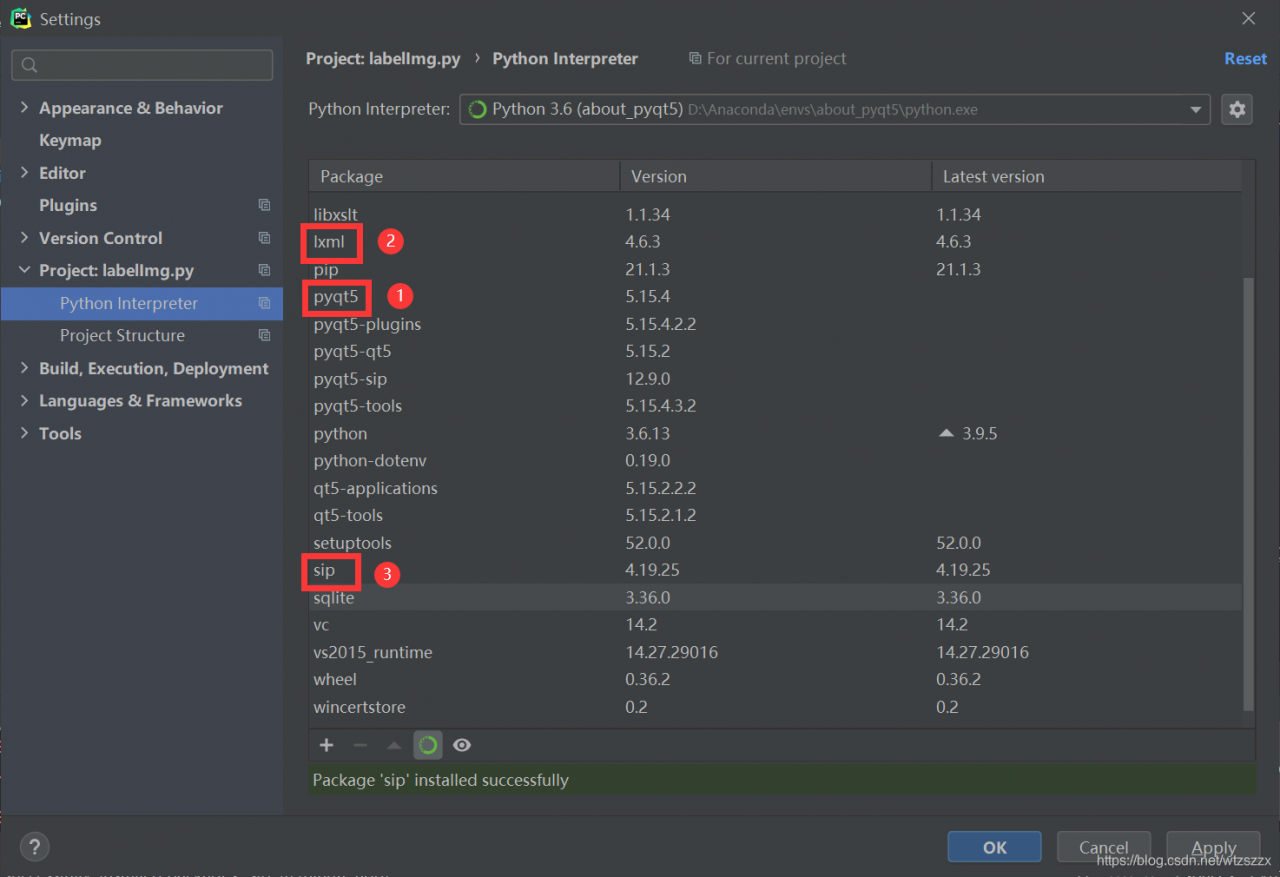This screenshot has width=1280, height=877.
Task: Click the settings search field
Action: (x=142, y=65)
